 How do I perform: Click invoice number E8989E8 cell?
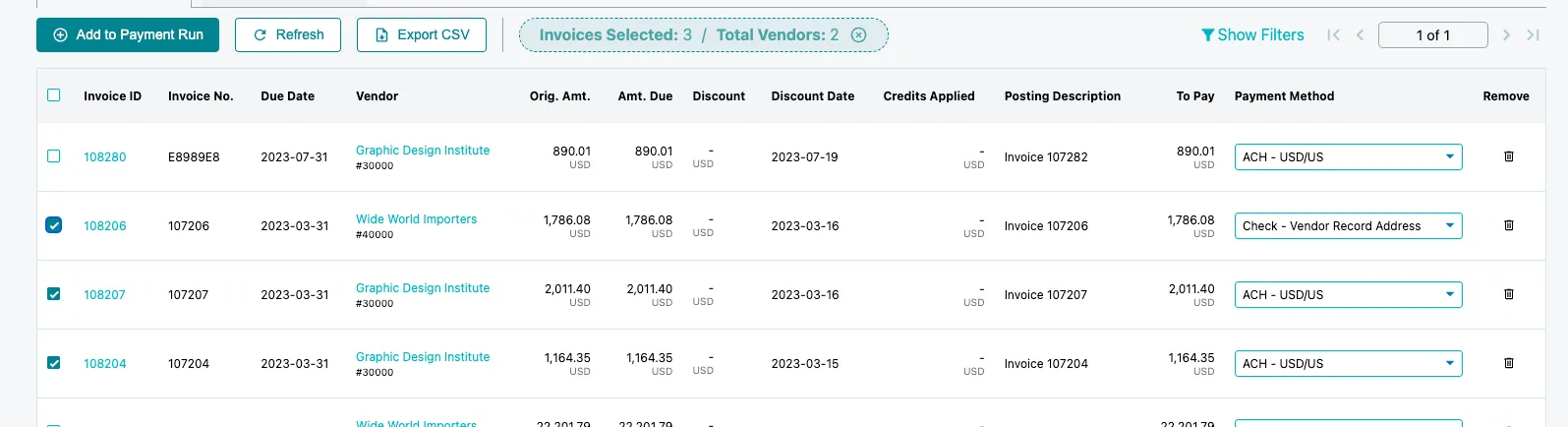[x=194, y=156]
